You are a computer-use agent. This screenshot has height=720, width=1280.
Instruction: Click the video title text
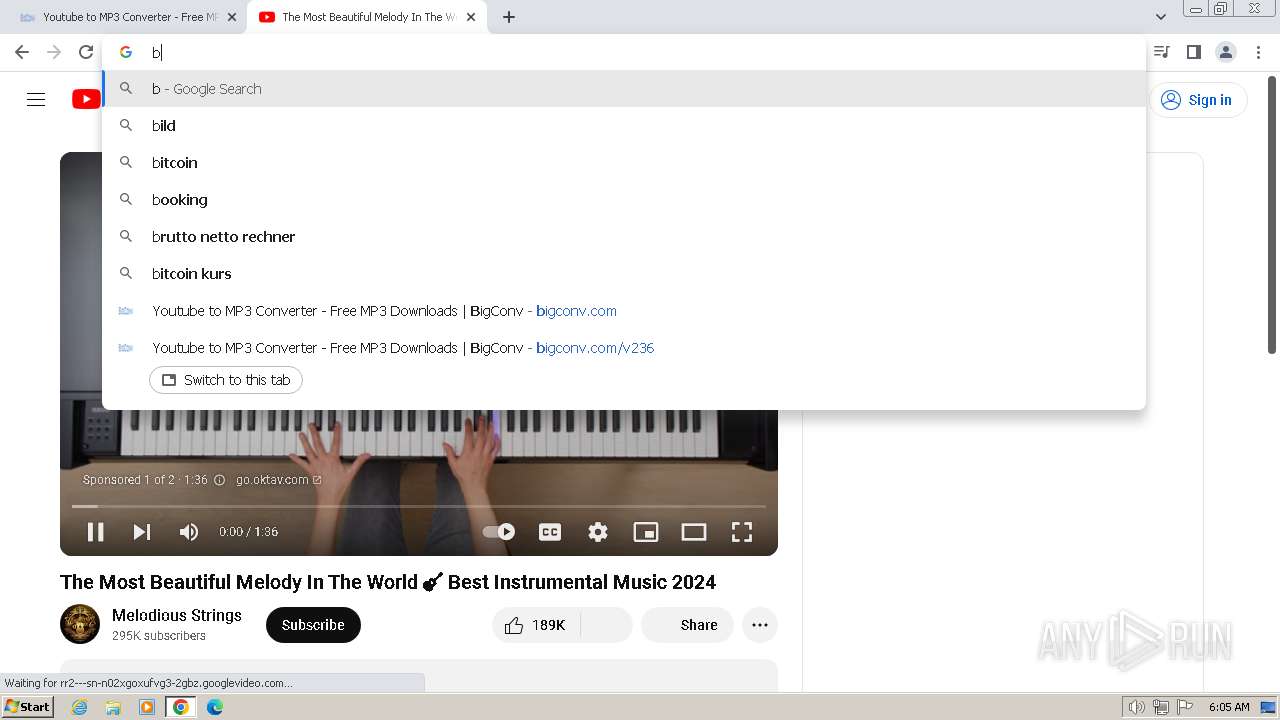pos(388,582)
